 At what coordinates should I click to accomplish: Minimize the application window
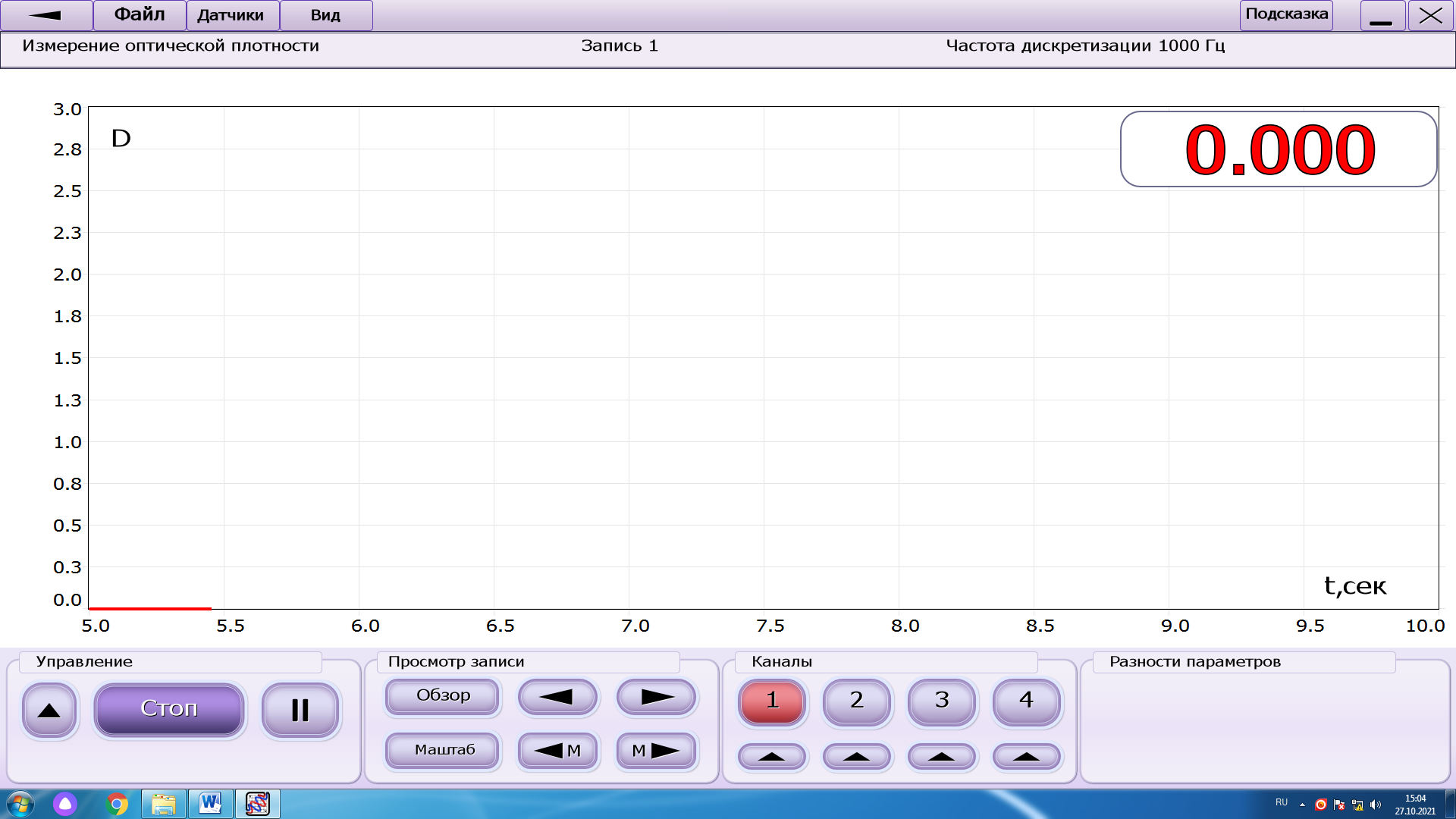[x=1382, y=15]
